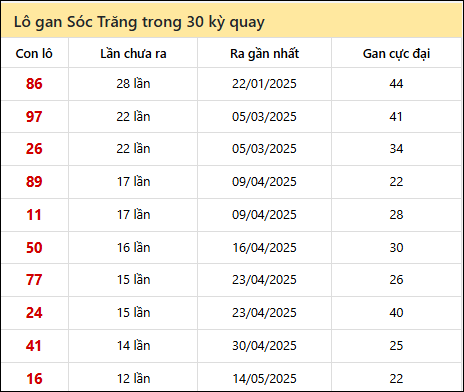Click 05/03/2025 in the row for 97
Image resolution: width=464 pixels, height=392 pixels.
click(x=264, y=117)
